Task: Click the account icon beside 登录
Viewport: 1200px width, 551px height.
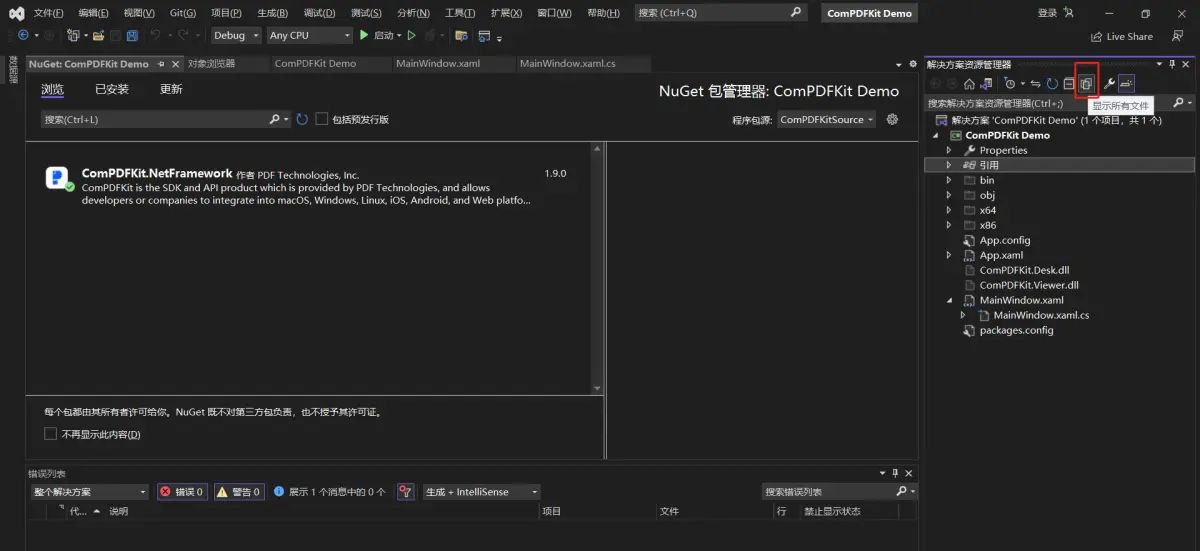Action: click(x=1069, y=13)
